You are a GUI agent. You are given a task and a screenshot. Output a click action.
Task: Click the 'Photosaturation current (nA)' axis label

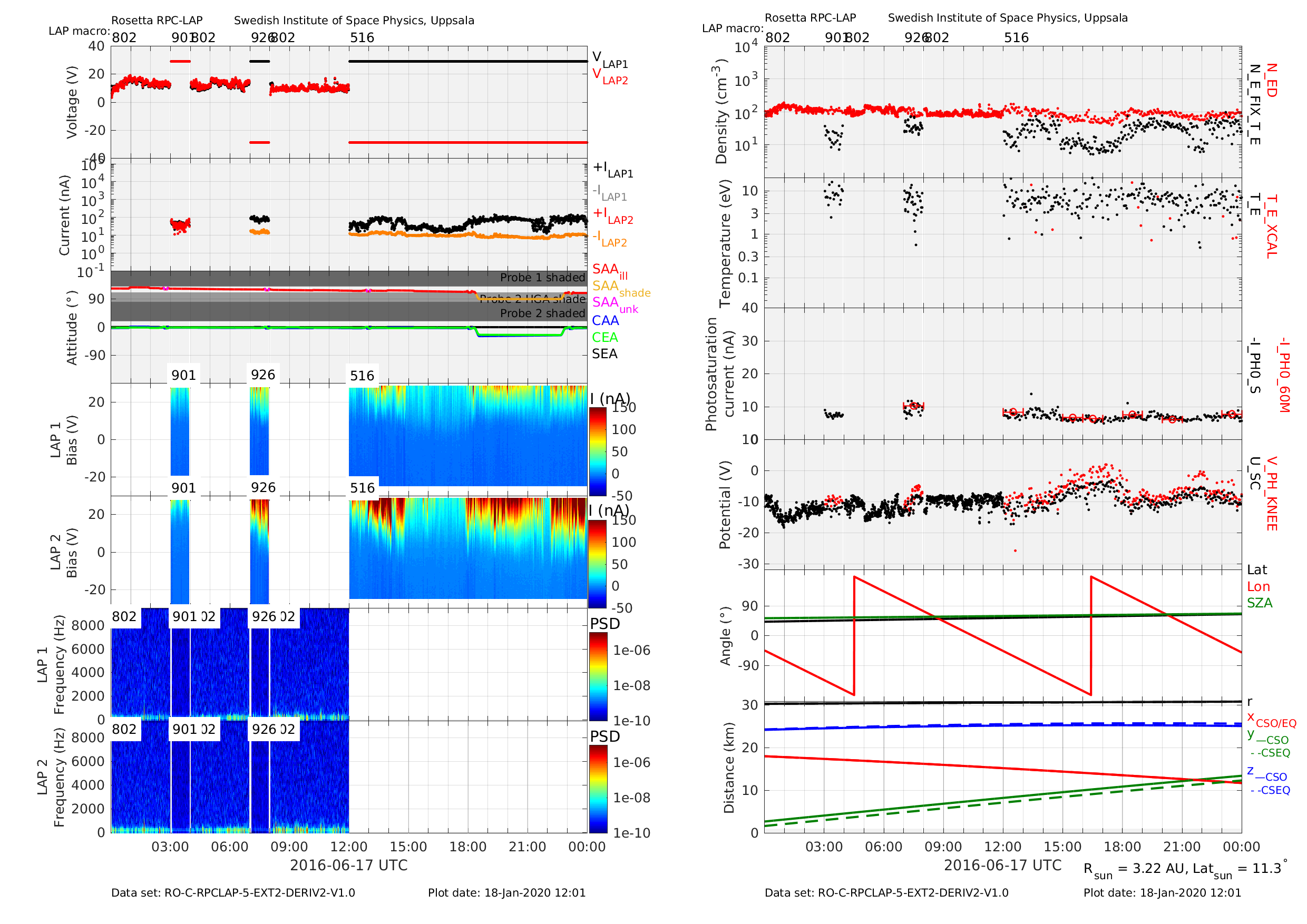(719, 375)
